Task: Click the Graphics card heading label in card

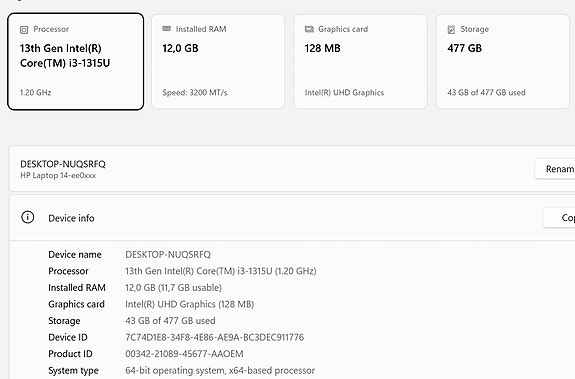Action: pos(343,29)
